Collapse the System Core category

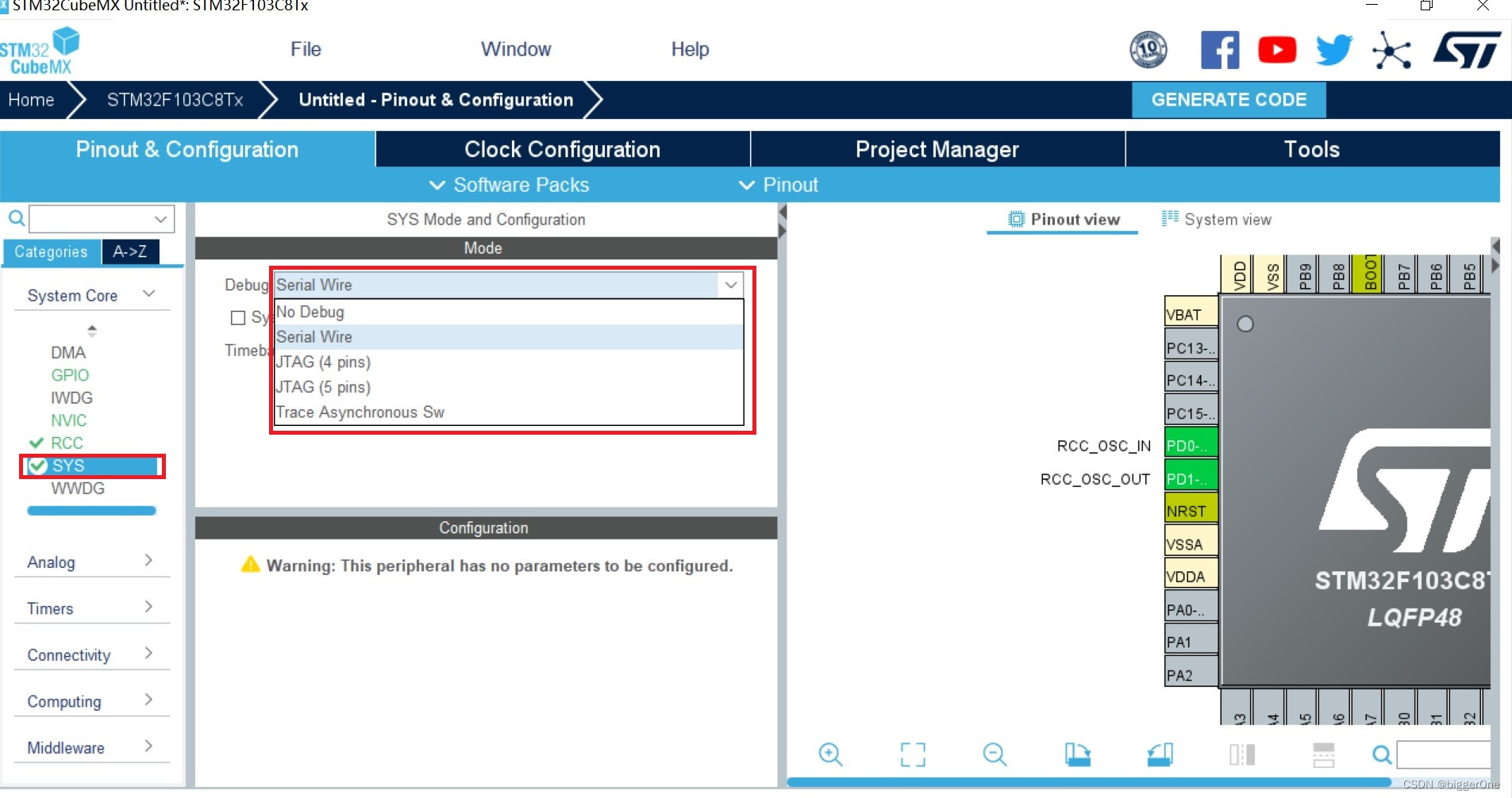pos(91,295)
